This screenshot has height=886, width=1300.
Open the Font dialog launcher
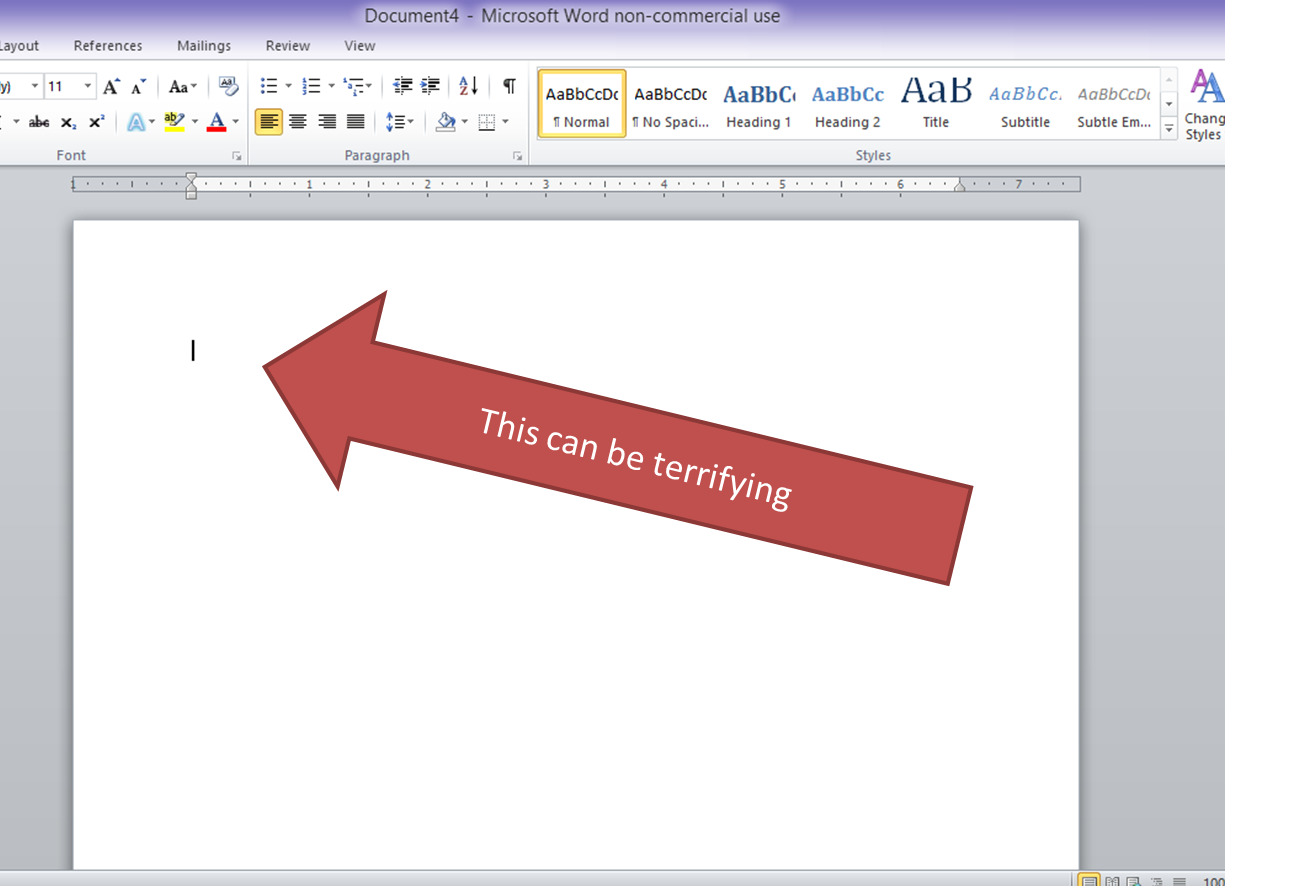point(237,156)
